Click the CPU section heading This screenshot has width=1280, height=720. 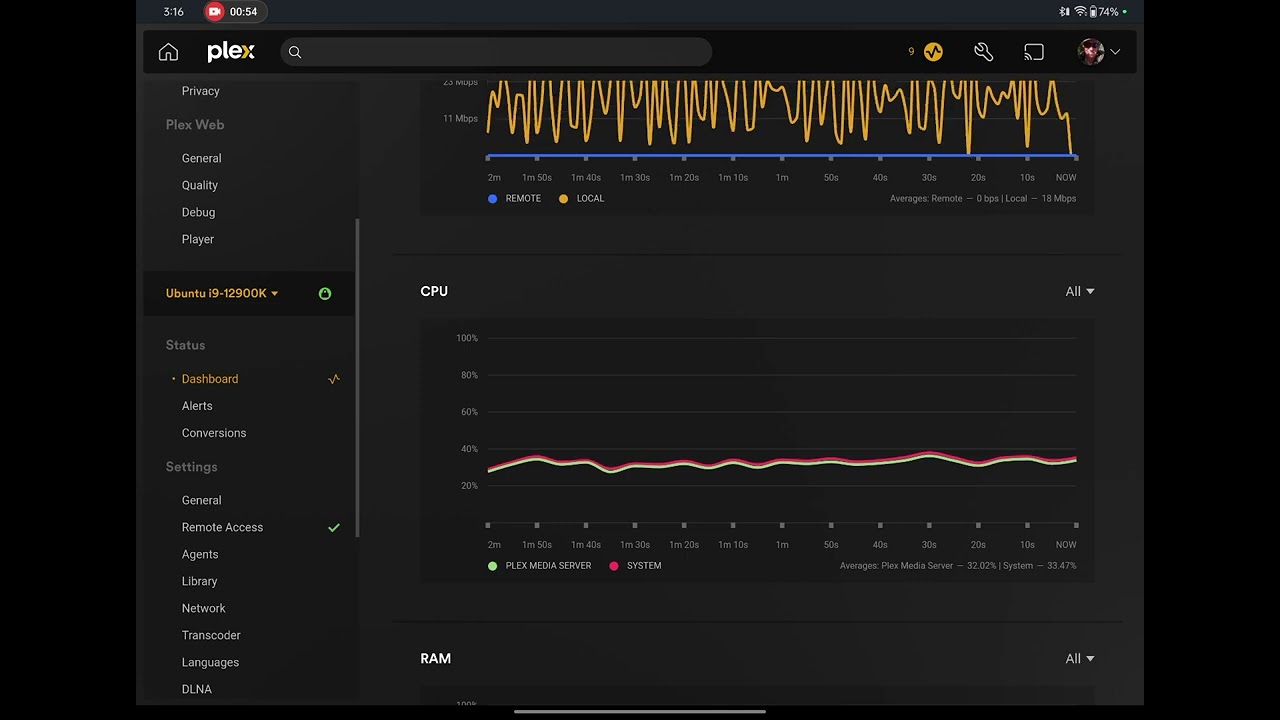(x=434, y=291)
